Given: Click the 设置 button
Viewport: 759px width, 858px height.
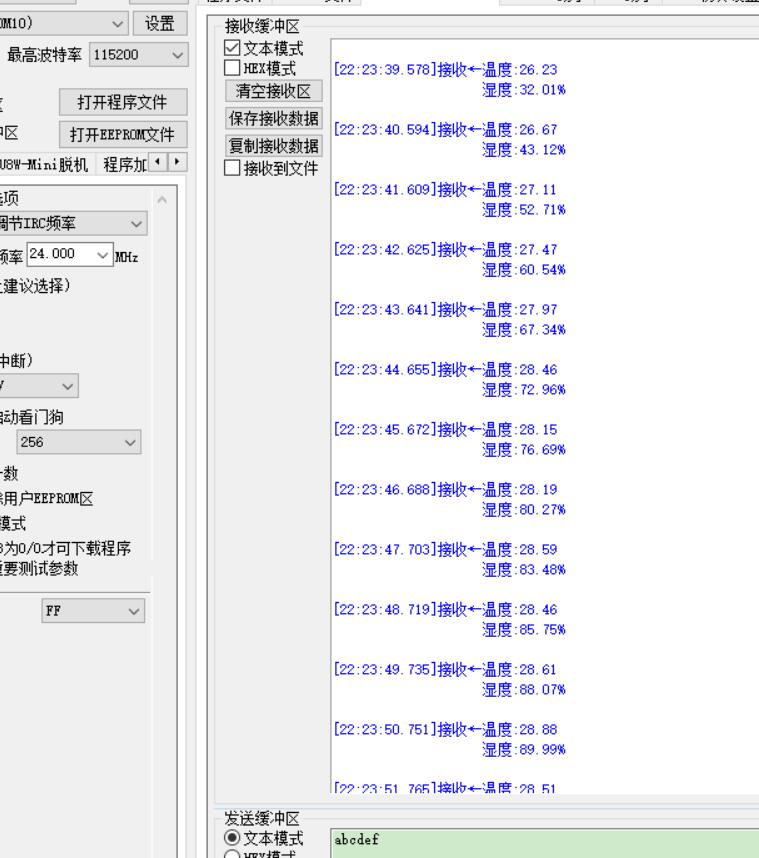Looking at the screenshot, I should 160,24.
